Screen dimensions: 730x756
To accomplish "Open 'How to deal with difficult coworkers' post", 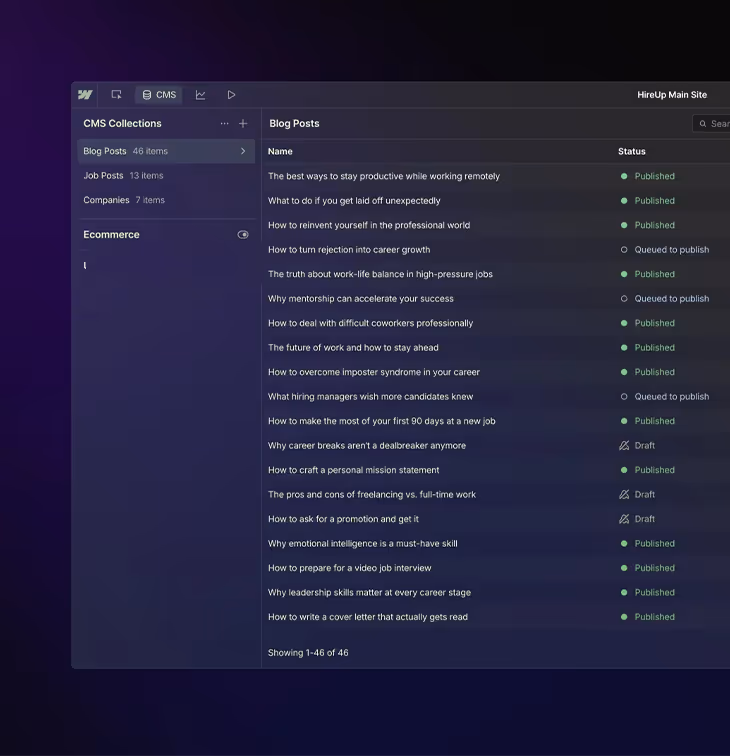I will pos(370,324).
